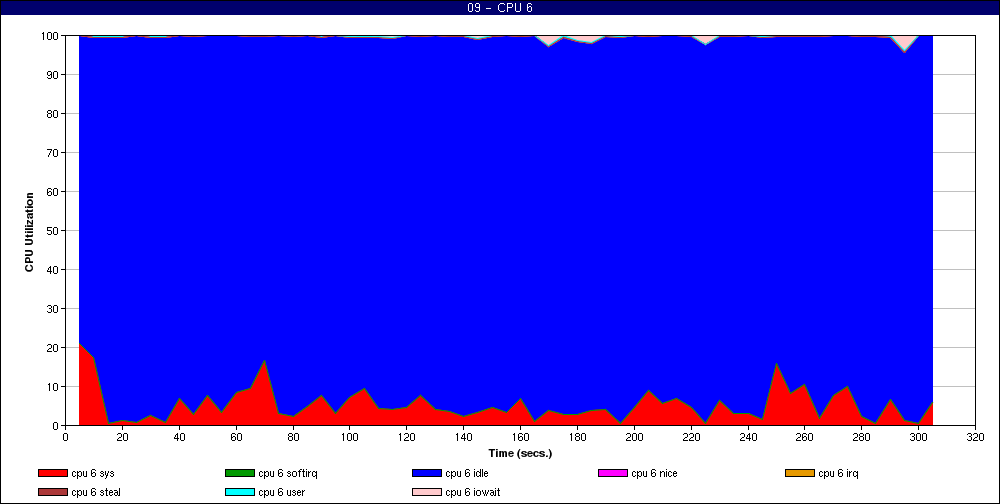Click the chart title '09 - CPU 6'

500,8
